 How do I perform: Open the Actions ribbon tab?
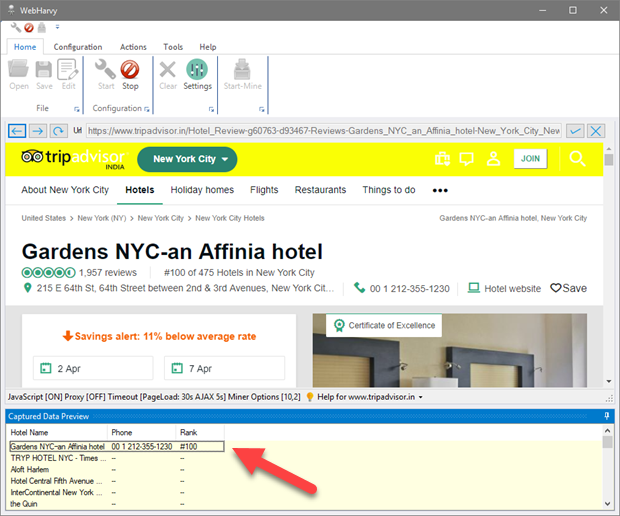pos(133,47)
